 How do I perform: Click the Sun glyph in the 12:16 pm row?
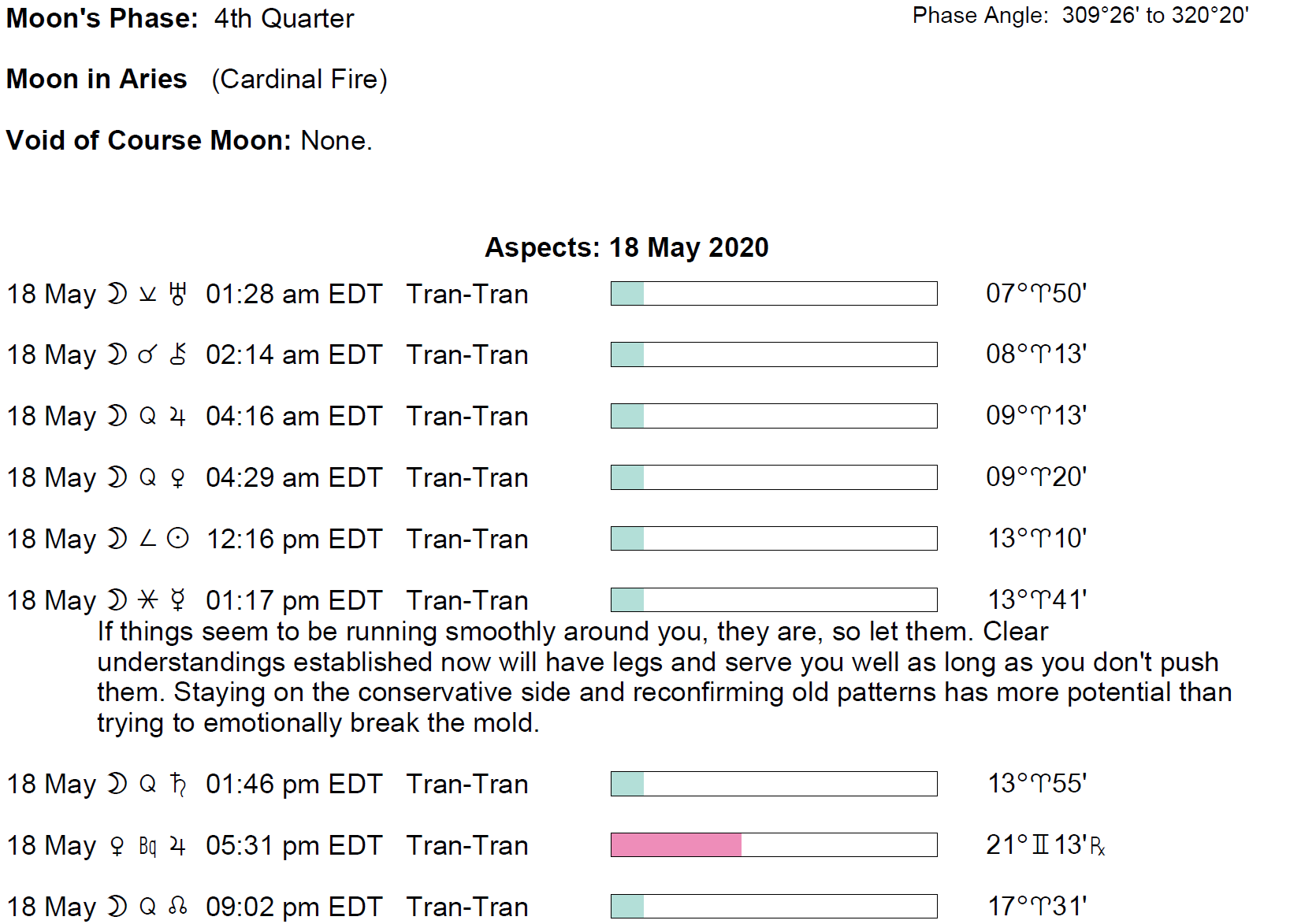click(x=179, y=539)
